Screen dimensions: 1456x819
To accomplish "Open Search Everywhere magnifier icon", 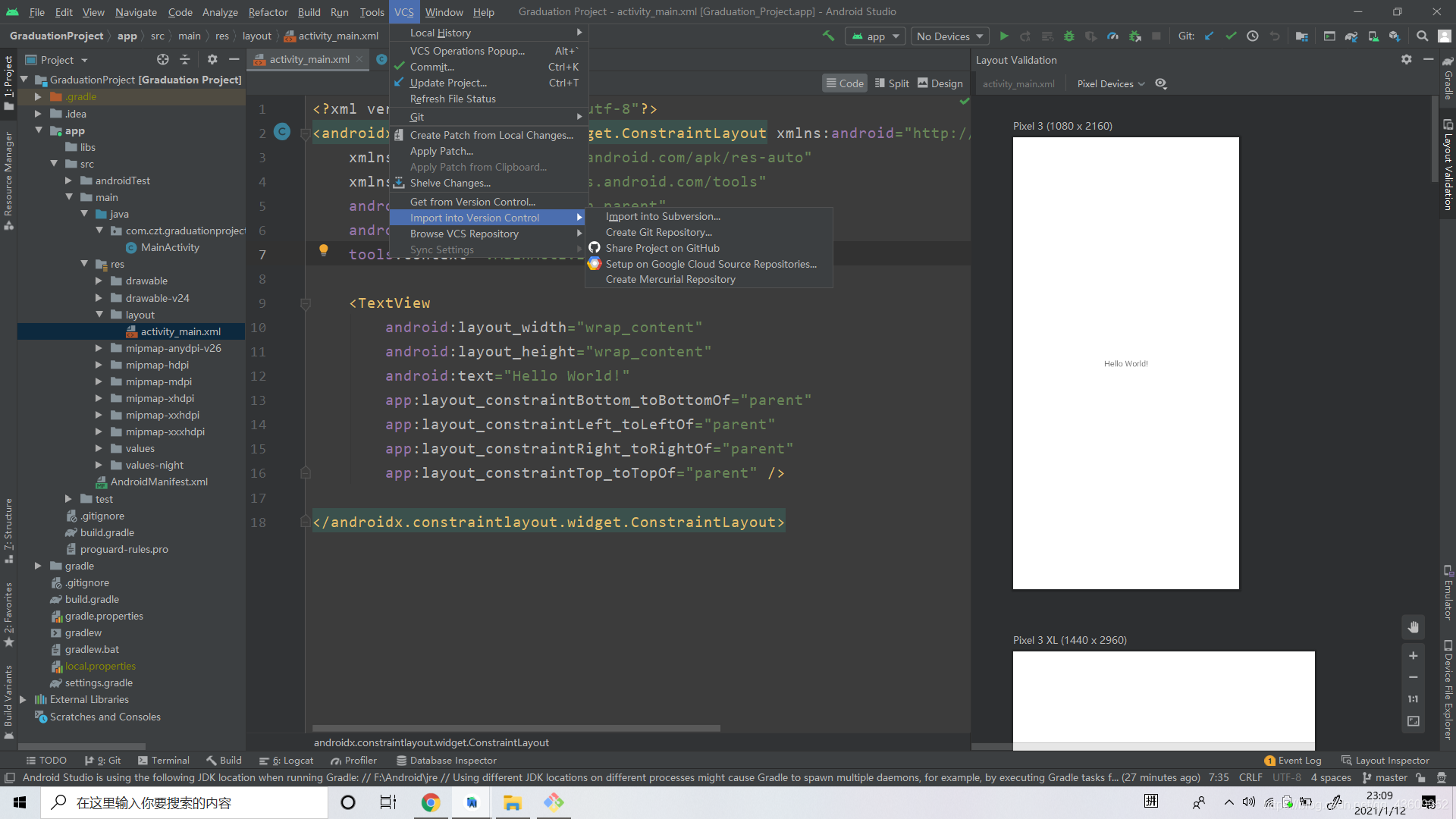I will (1422, 36).
